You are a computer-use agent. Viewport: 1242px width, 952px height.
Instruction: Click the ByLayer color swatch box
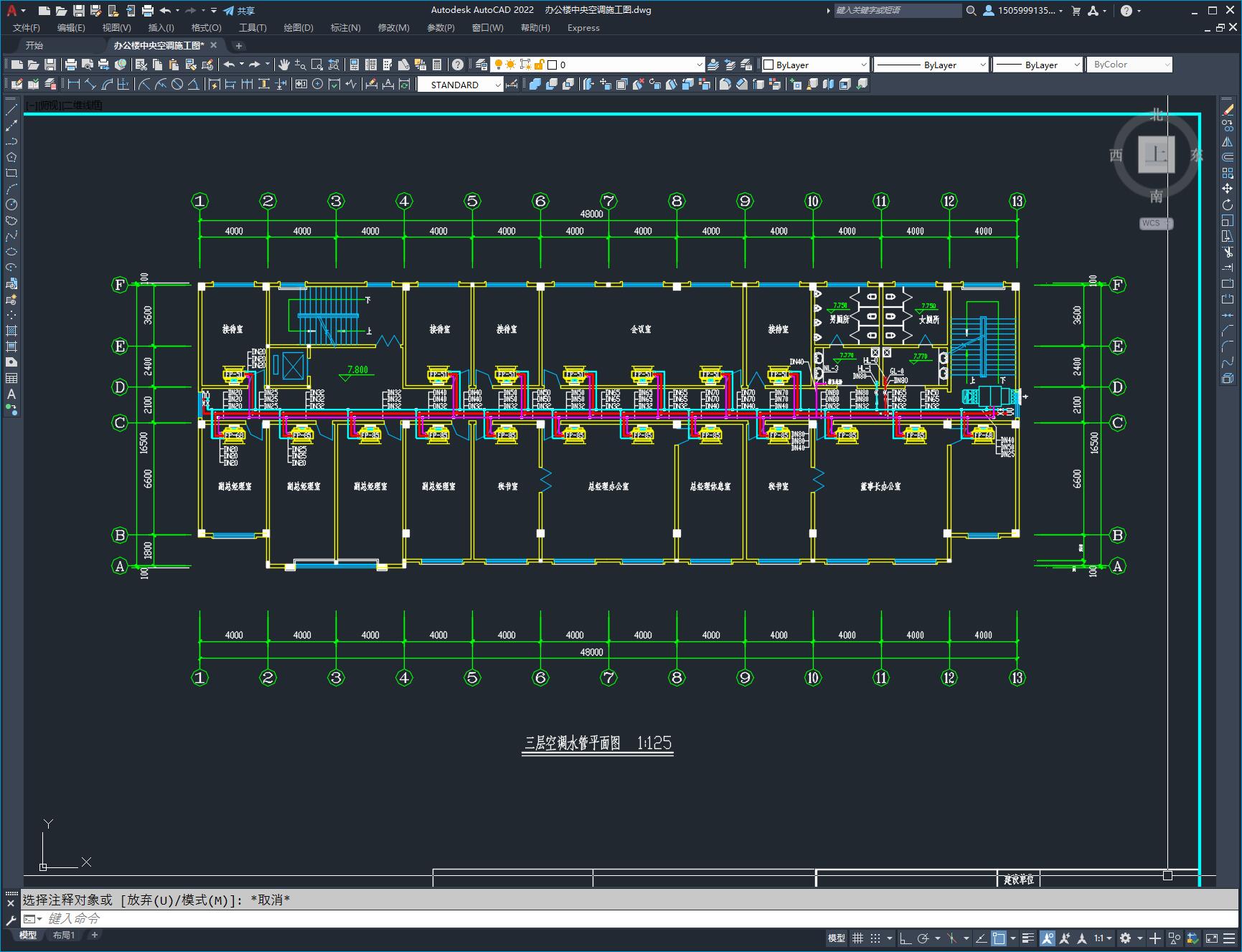(768, 65)
